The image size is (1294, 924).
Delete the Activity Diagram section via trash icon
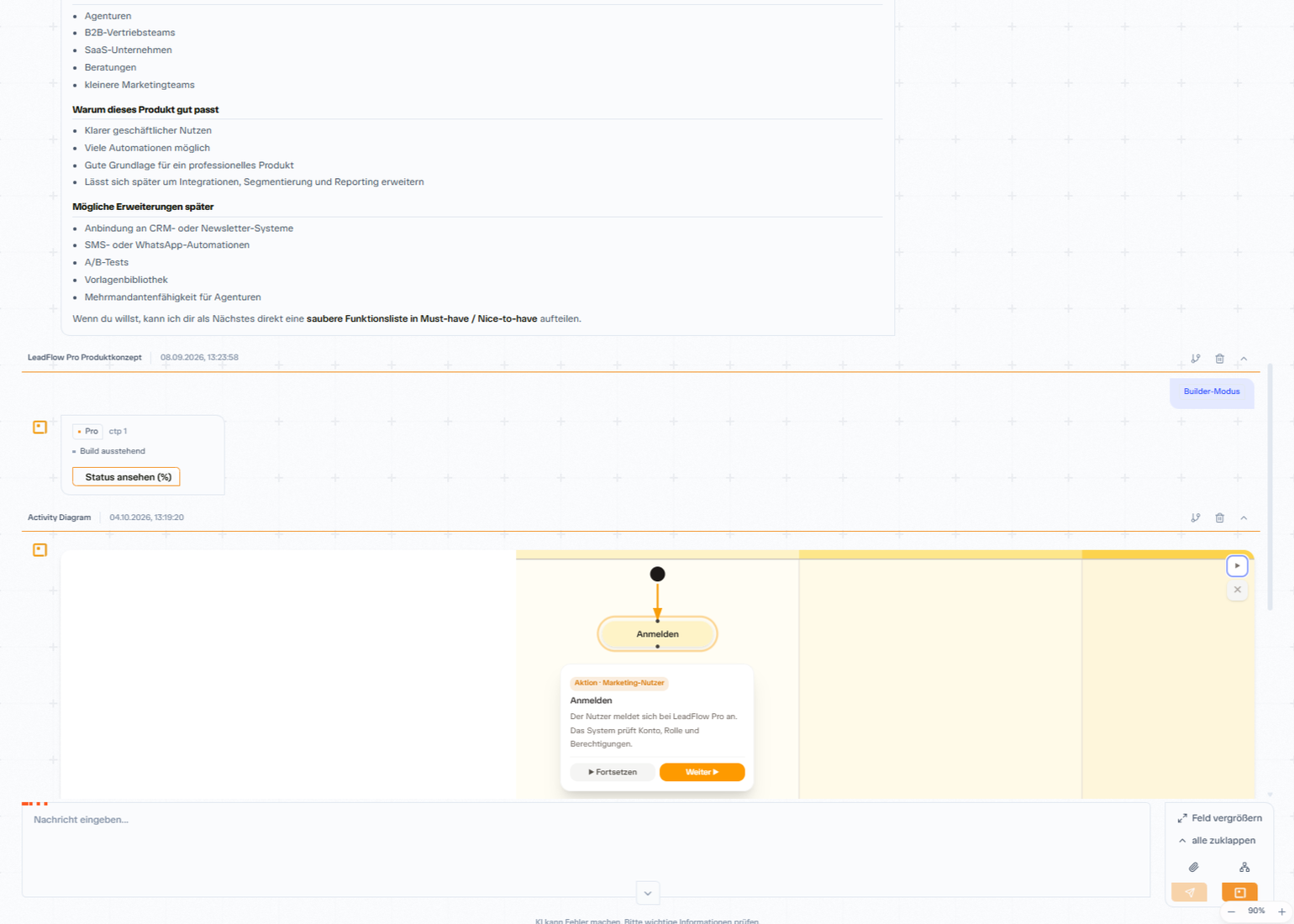click(x=1220, y=517)
